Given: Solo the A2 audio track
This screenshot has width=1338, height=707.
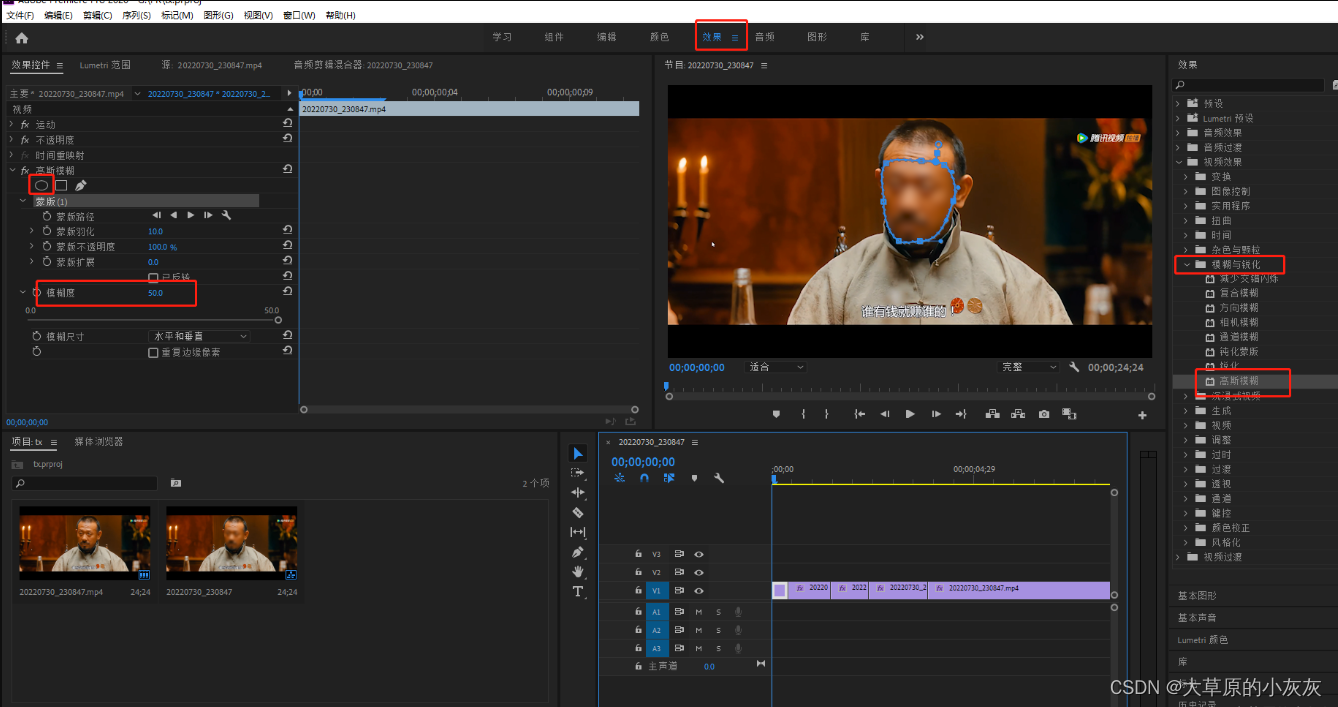Looking at the screenshot, I should [x=718, y=630].
